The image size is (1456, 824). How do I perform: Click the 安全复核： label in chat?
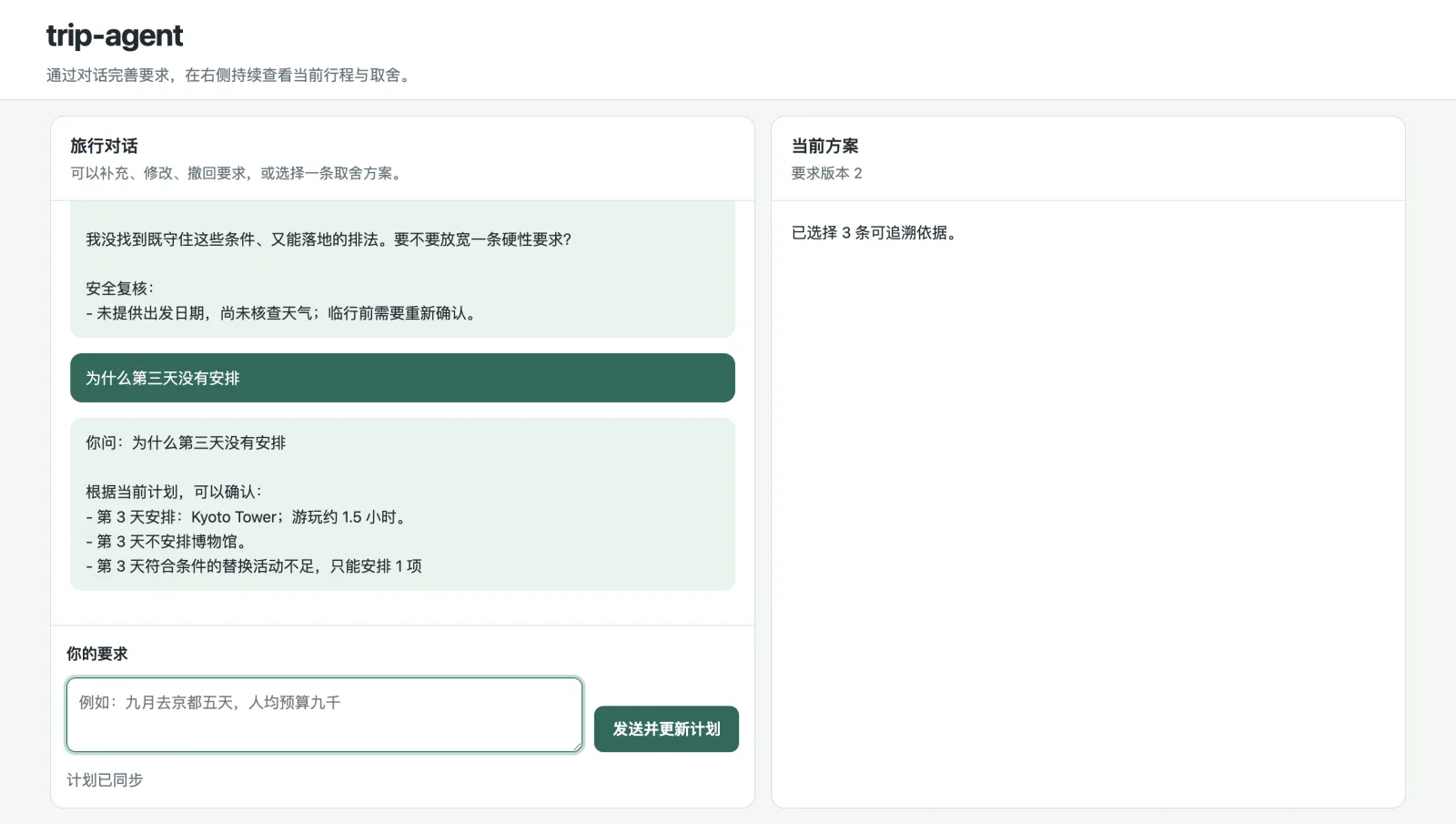[x=120, y=289]
